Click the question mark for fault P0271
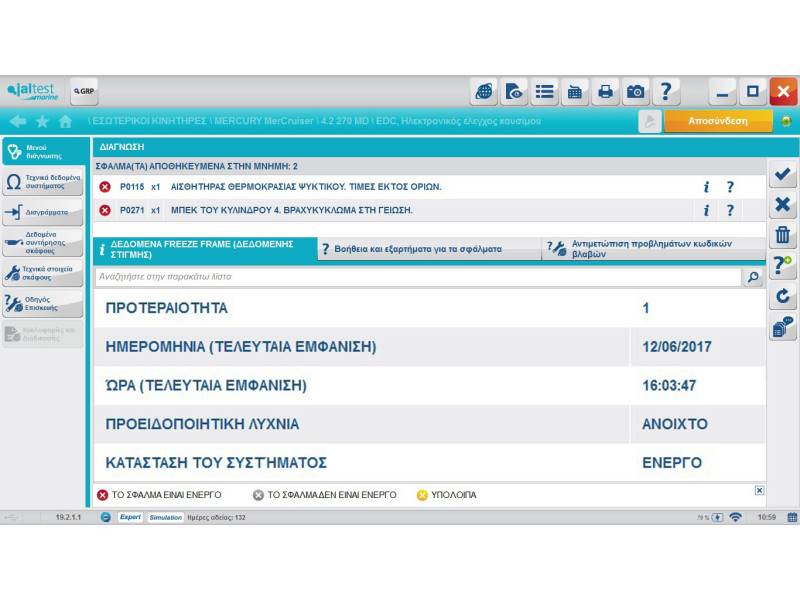The height and width of the screenshot is (600, 800). coord(730,210)
